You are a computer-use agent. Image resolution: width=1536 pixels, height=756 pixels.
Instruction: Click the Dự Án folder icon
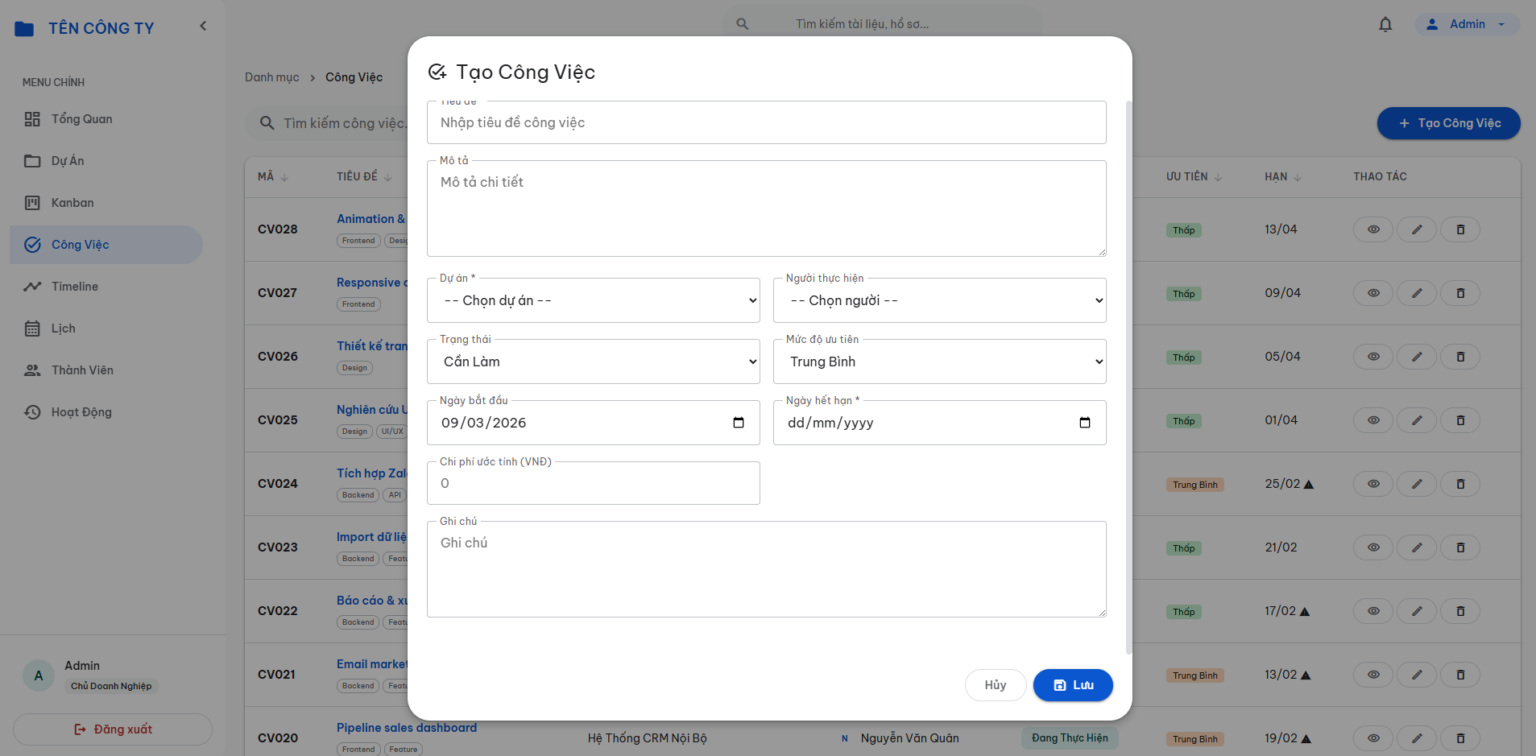[32, 161]
